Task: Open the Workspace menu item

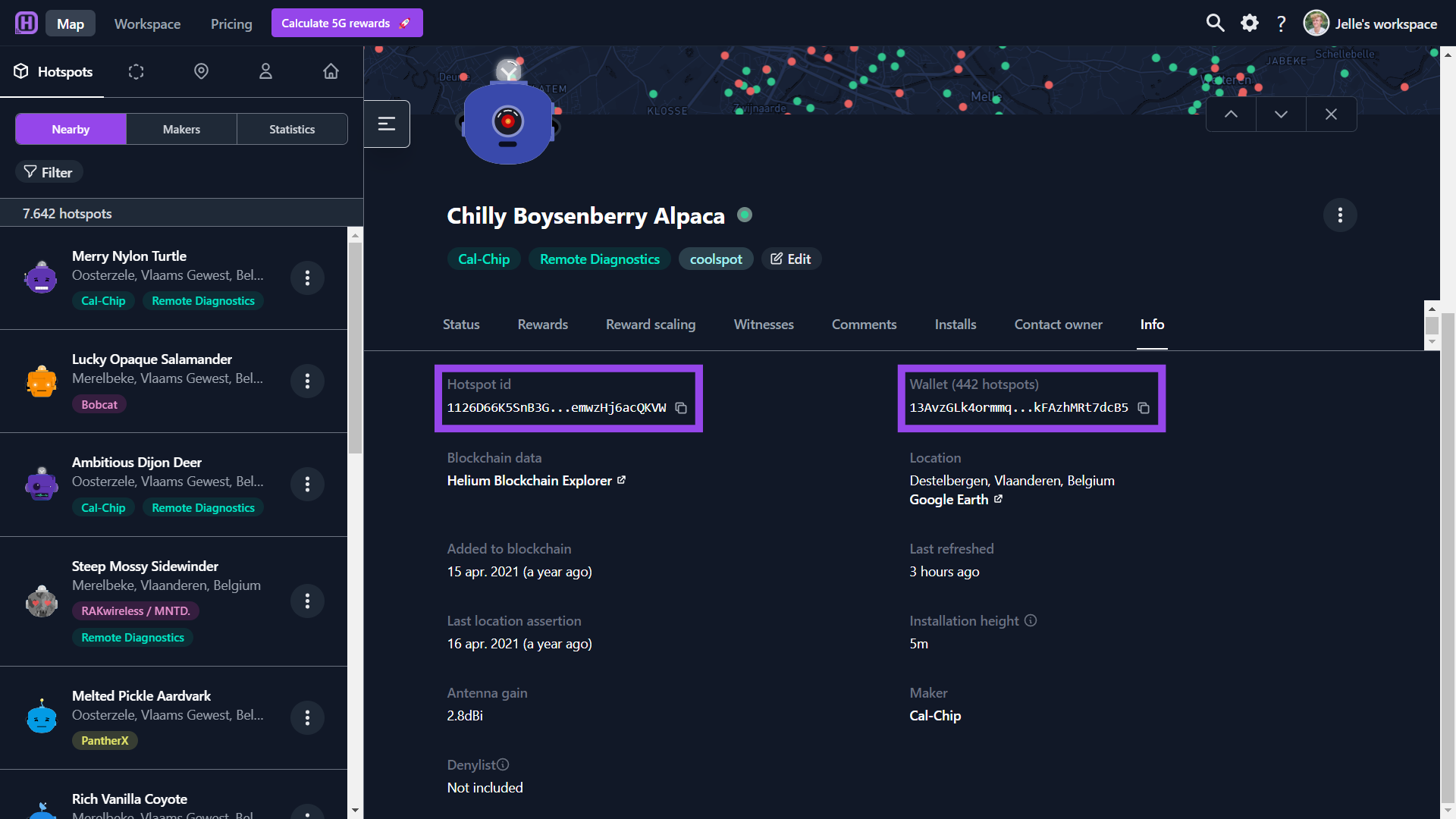Action: point(147,24)
